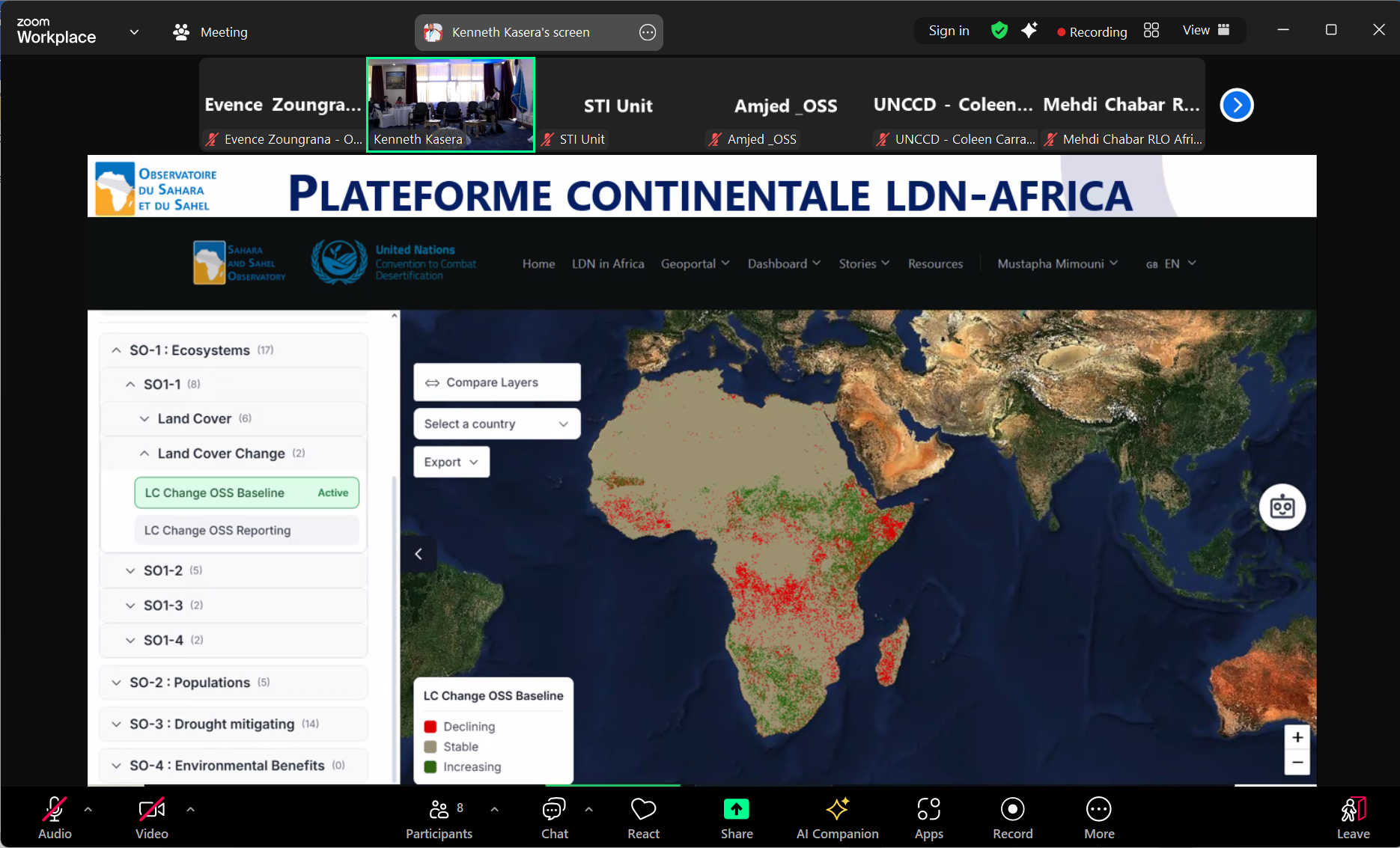The height and width of the screenshot is (848, 1400).
Task: Open the Apps panel
Action: tap(928, 817)
